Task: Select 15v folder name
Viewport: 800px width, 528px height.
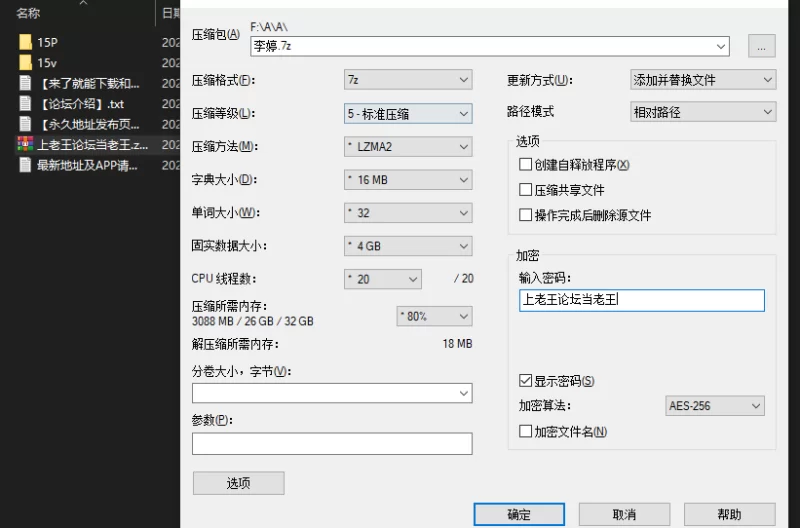Action: (47, 63)
